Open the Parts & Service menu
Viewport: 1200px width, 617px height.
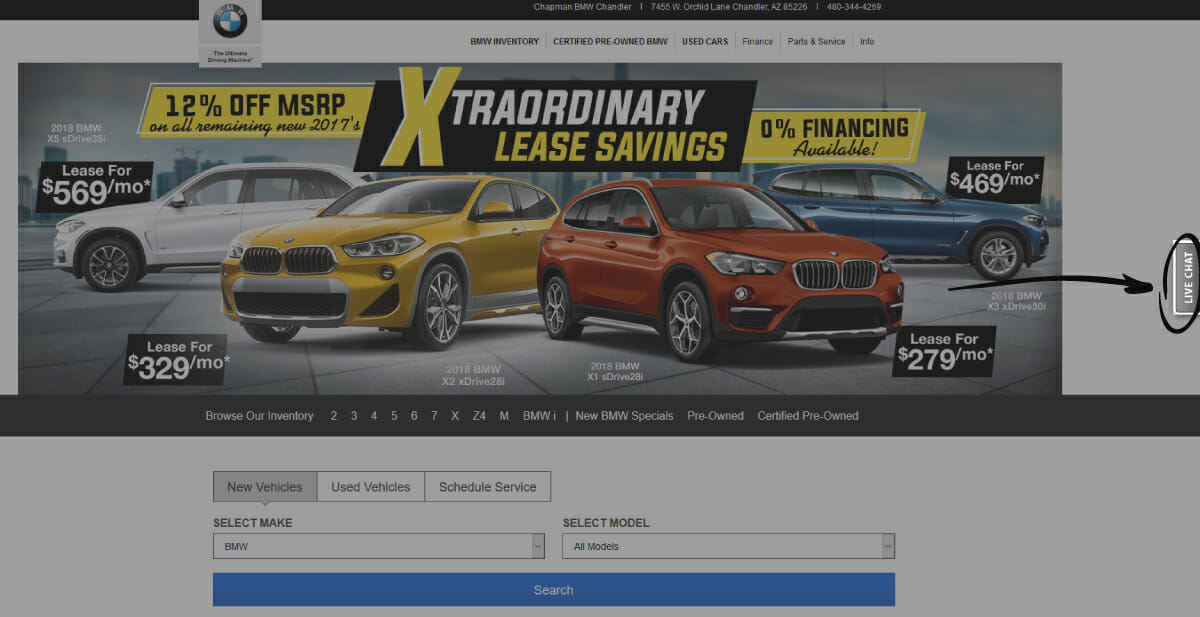[x=816, y=42]
